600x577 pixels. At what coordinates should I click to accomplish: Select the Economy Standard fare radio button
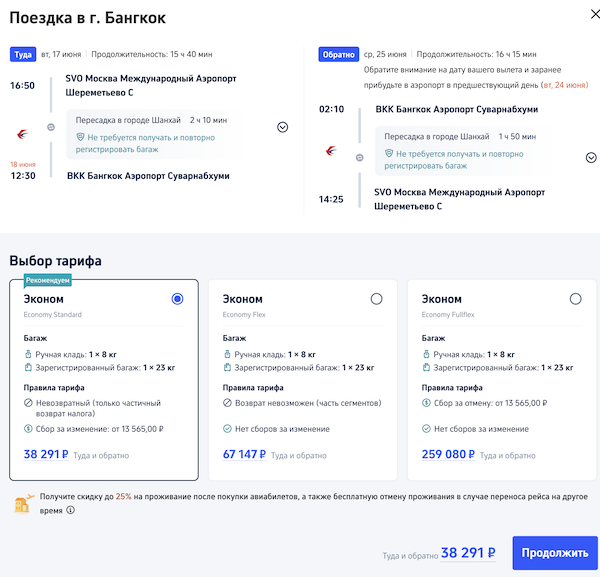177,298
